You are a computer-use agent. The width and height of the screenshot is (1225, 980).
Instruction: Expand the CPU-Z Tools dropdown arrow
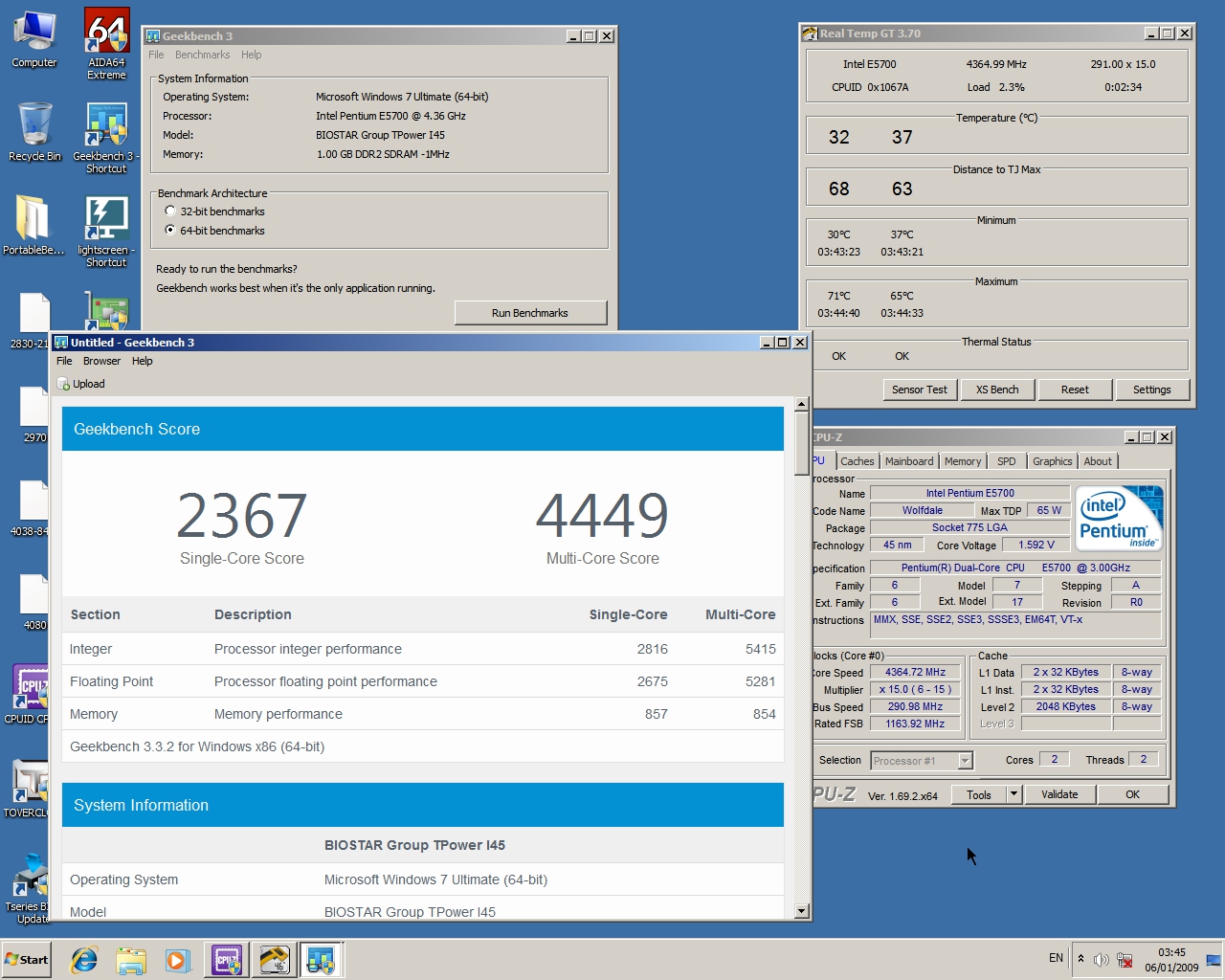click(1014, 794)
